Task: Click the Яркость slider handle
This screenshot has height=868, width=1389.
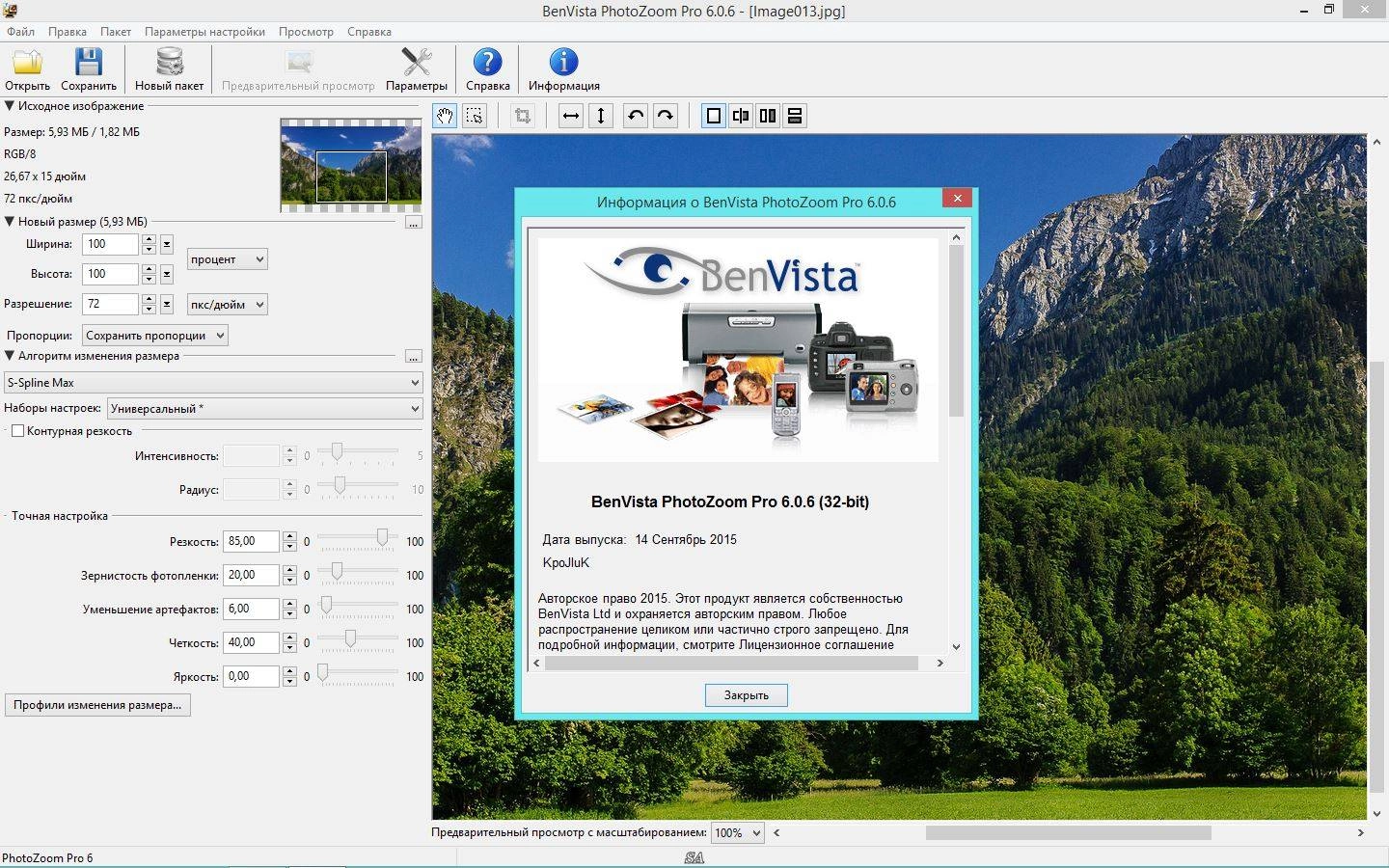Action: pos(323,673)
